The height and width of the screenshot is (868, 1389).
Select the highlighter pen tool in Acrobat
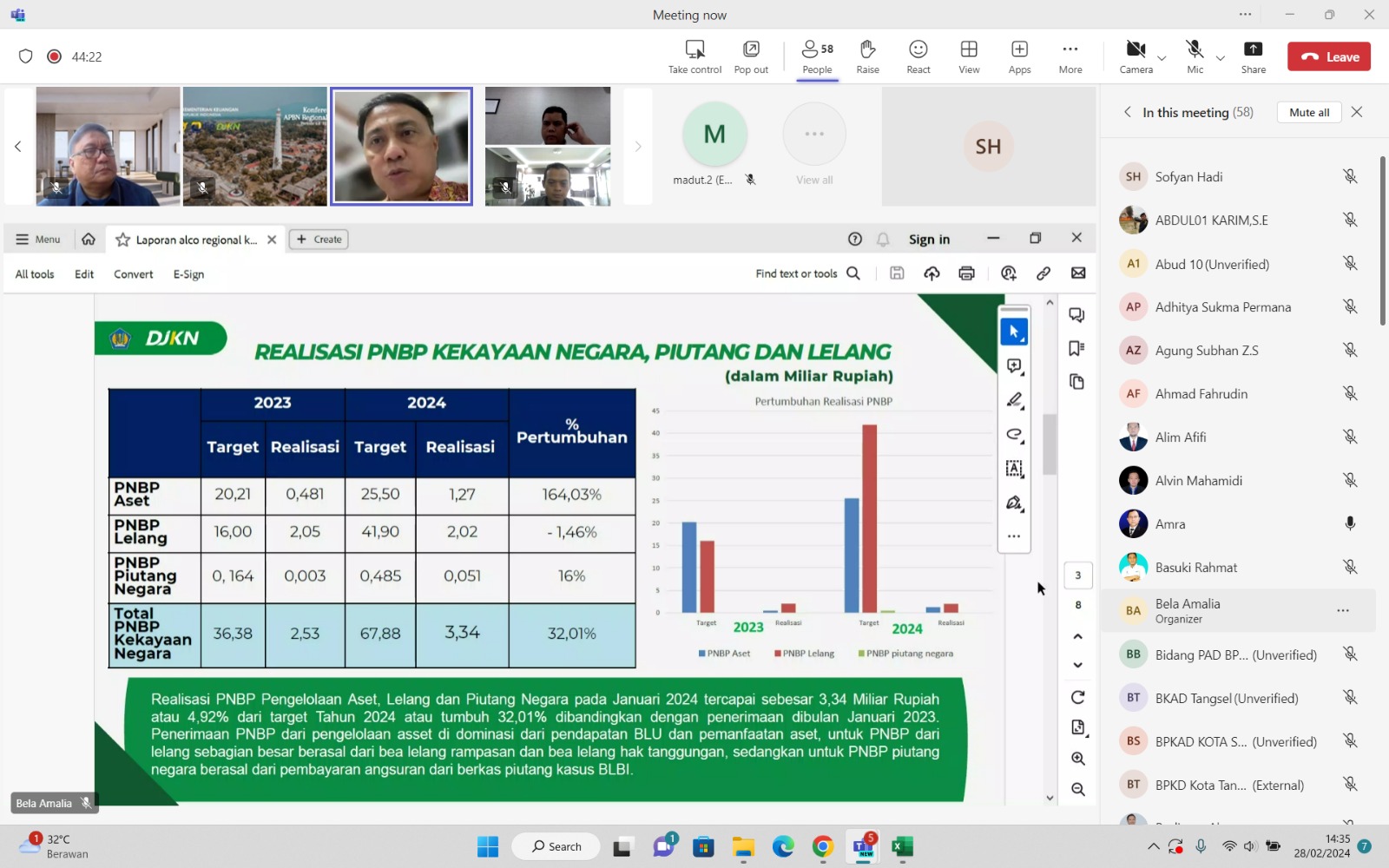pyautogui.click(x=1014, y=400)
